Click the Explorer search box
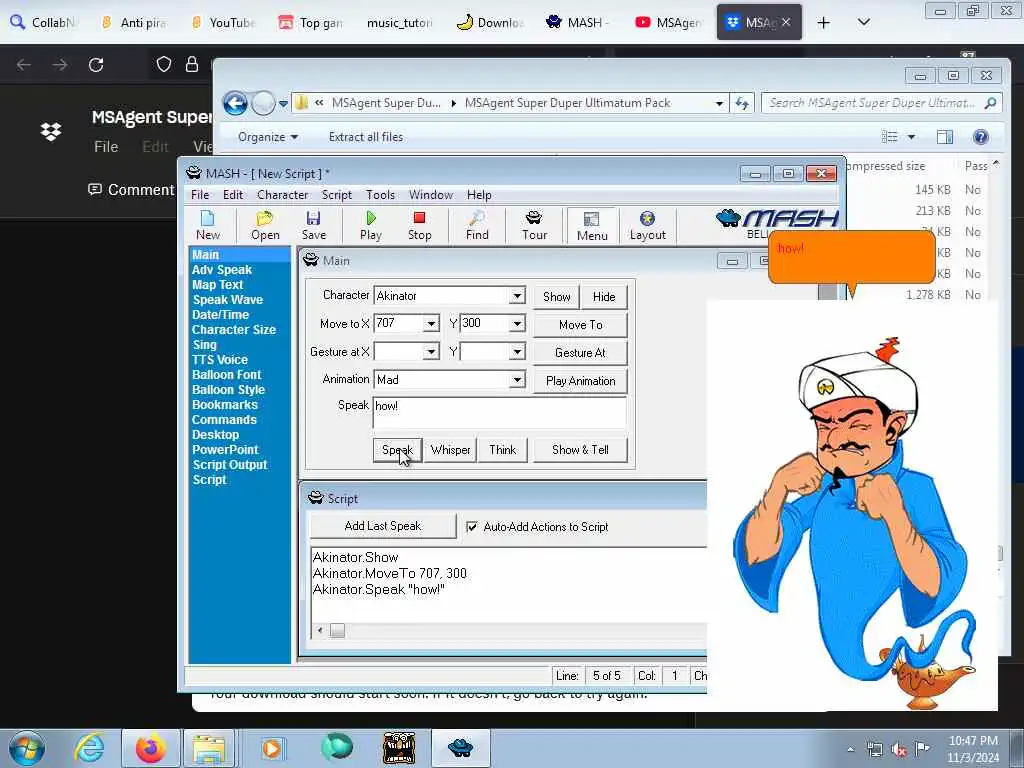 [882, 103]
